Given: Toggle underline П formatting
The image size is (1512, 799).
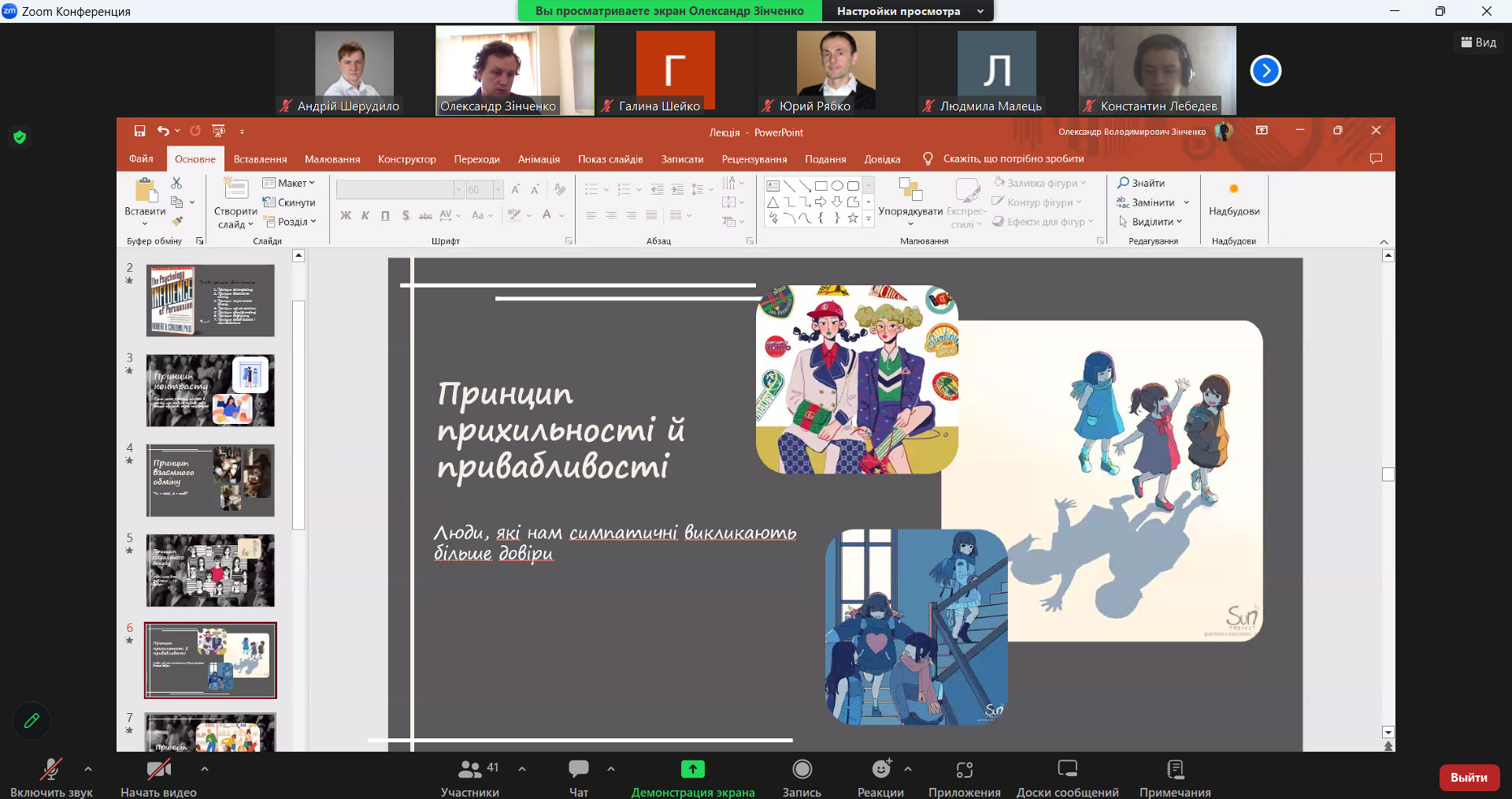Looking at the screenshot, I should click(385, 215).
